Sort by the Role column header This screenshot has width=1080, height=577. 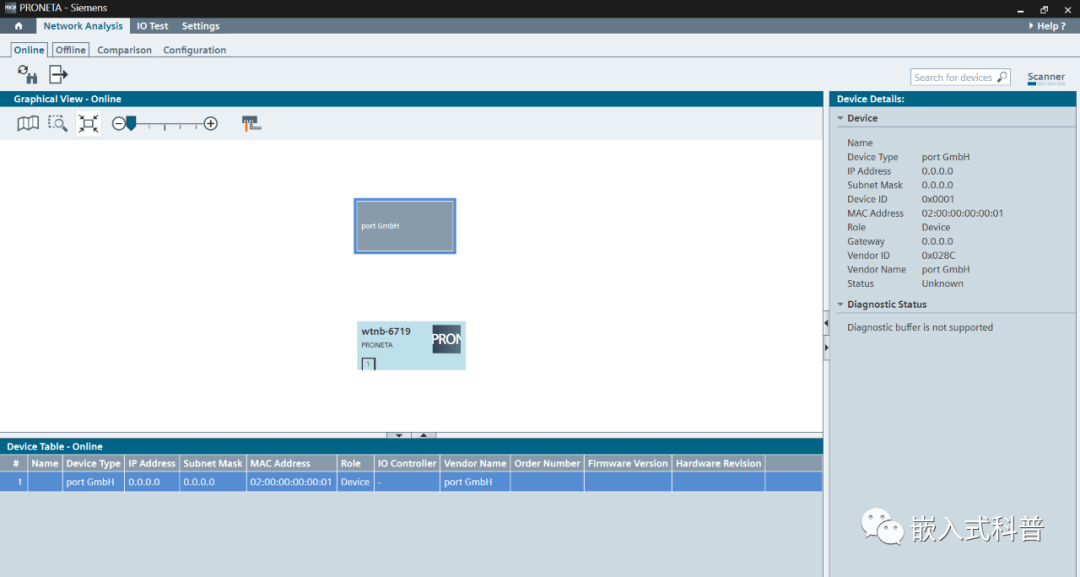pyautogui.click(x=355, y=463)
